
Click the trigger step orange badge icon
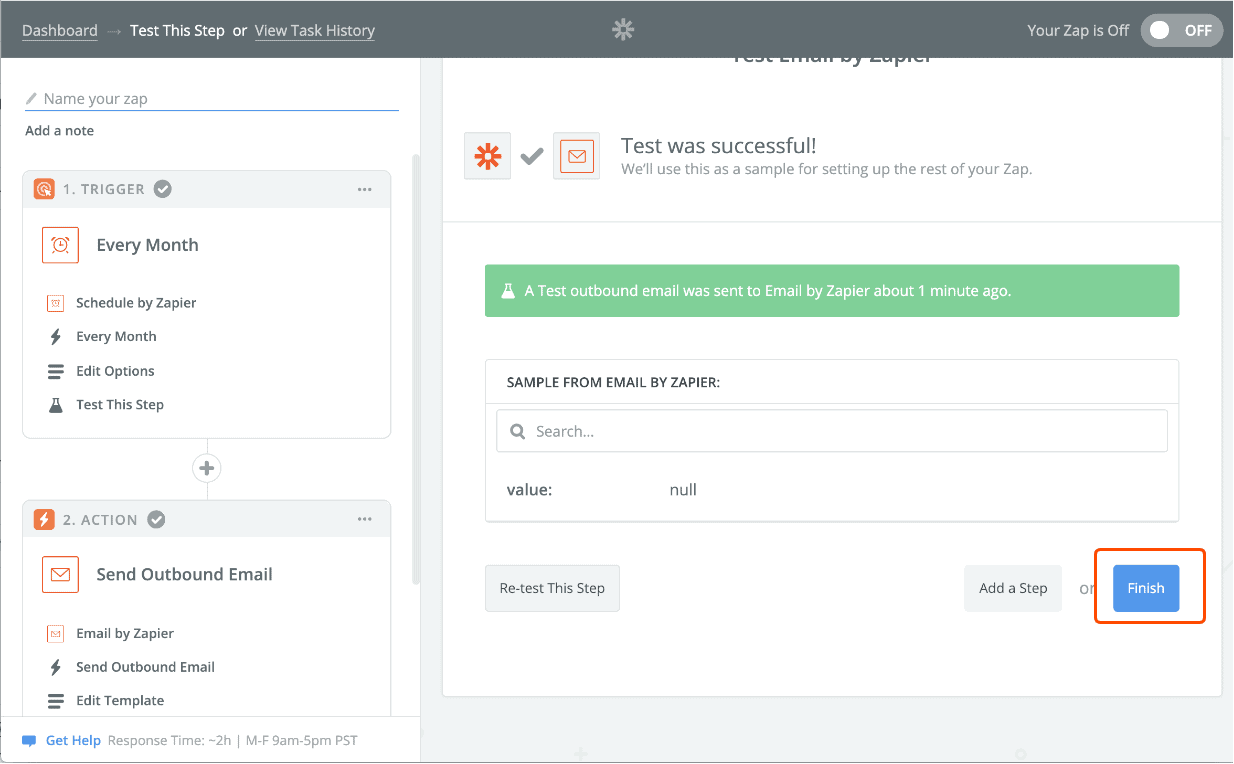pos(44,189)
